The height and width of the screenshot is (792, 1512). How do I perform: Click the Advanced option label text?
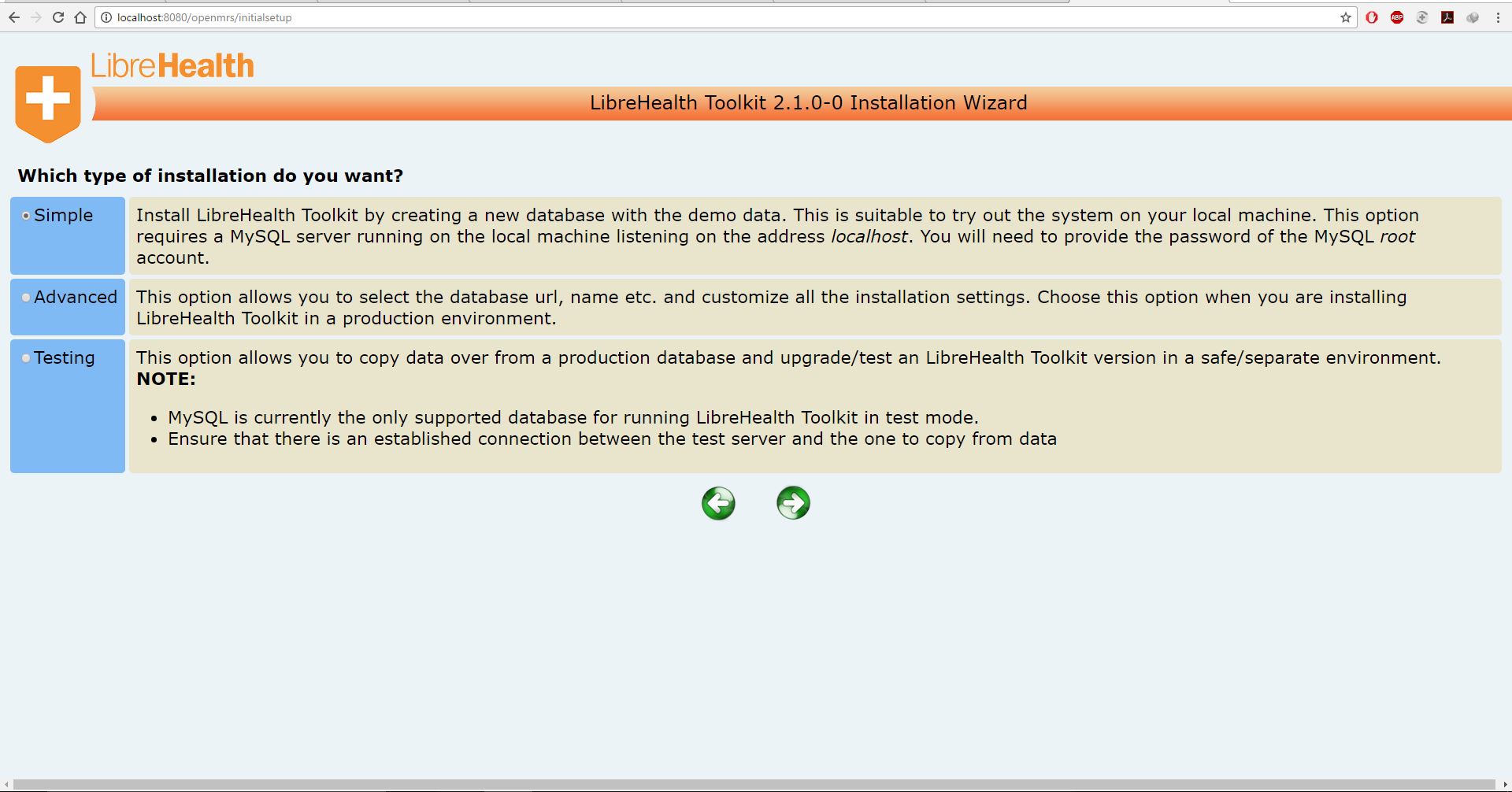point(76,297)
